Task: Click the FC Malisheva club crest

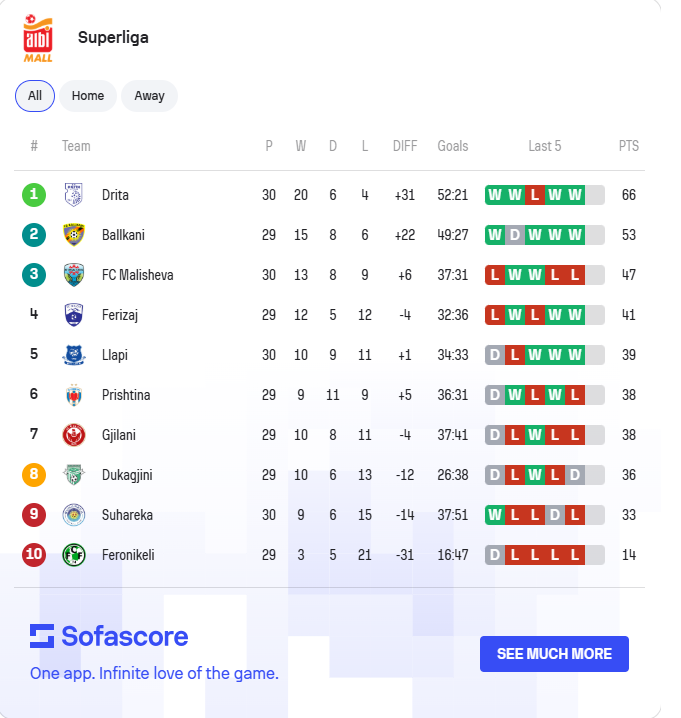Action: coord(73,275)
